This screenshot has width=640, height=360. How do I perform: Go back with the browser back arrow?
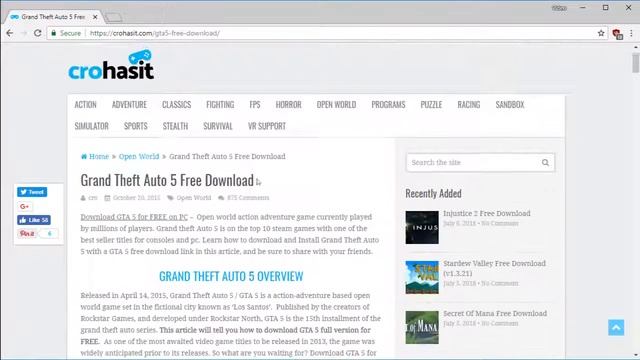[9, 33]
